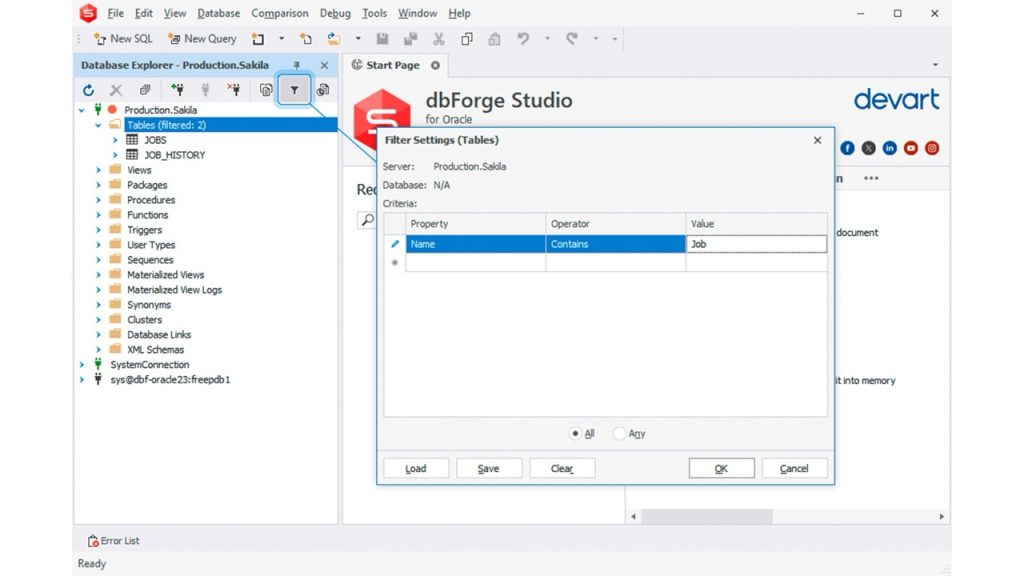Switch to the Start Page tab

[395, 64]
